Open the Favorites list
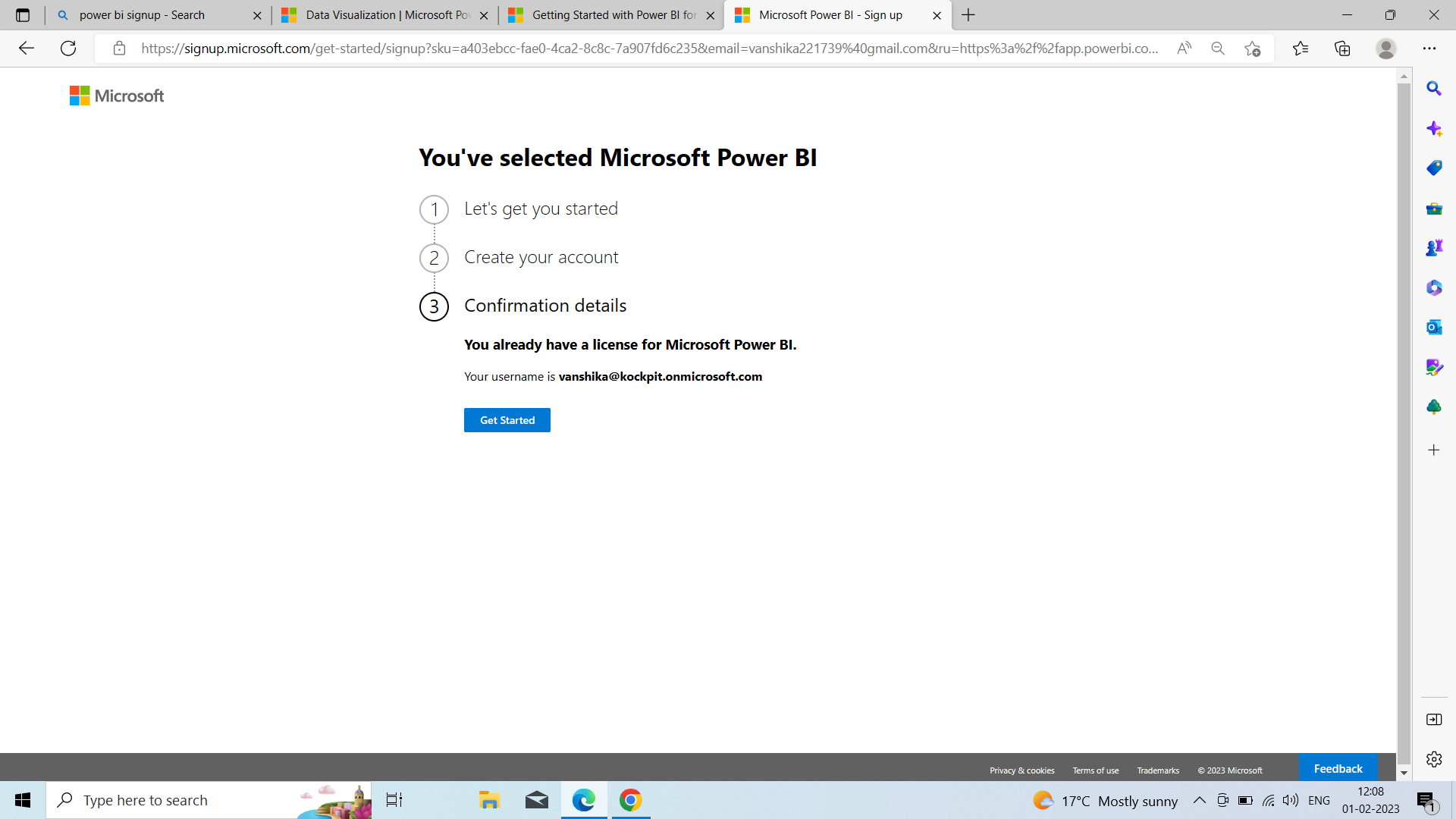 [1301, 49]
